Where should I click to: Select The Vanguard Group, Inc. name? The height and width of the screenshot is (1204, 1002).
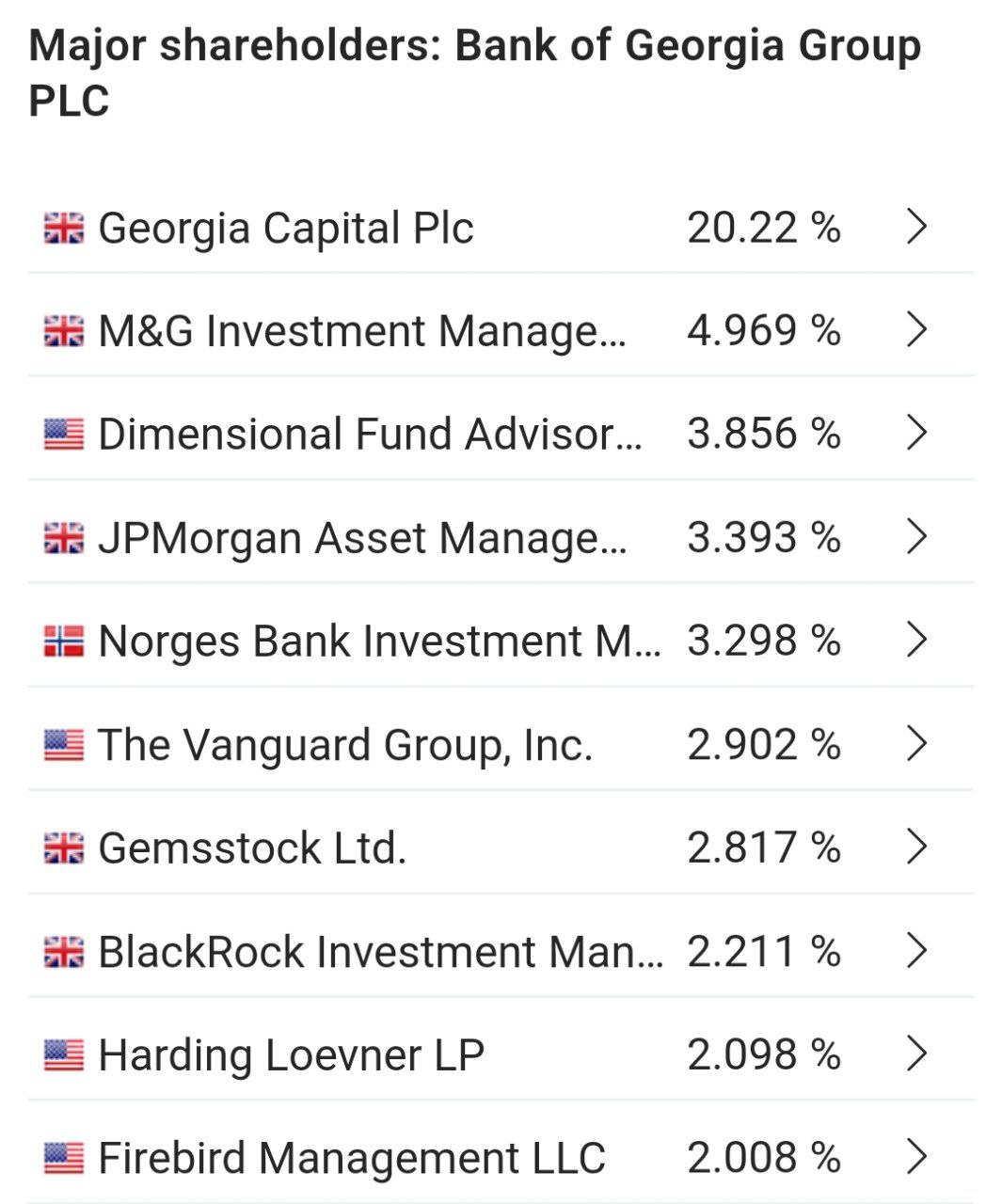point(345,745)
